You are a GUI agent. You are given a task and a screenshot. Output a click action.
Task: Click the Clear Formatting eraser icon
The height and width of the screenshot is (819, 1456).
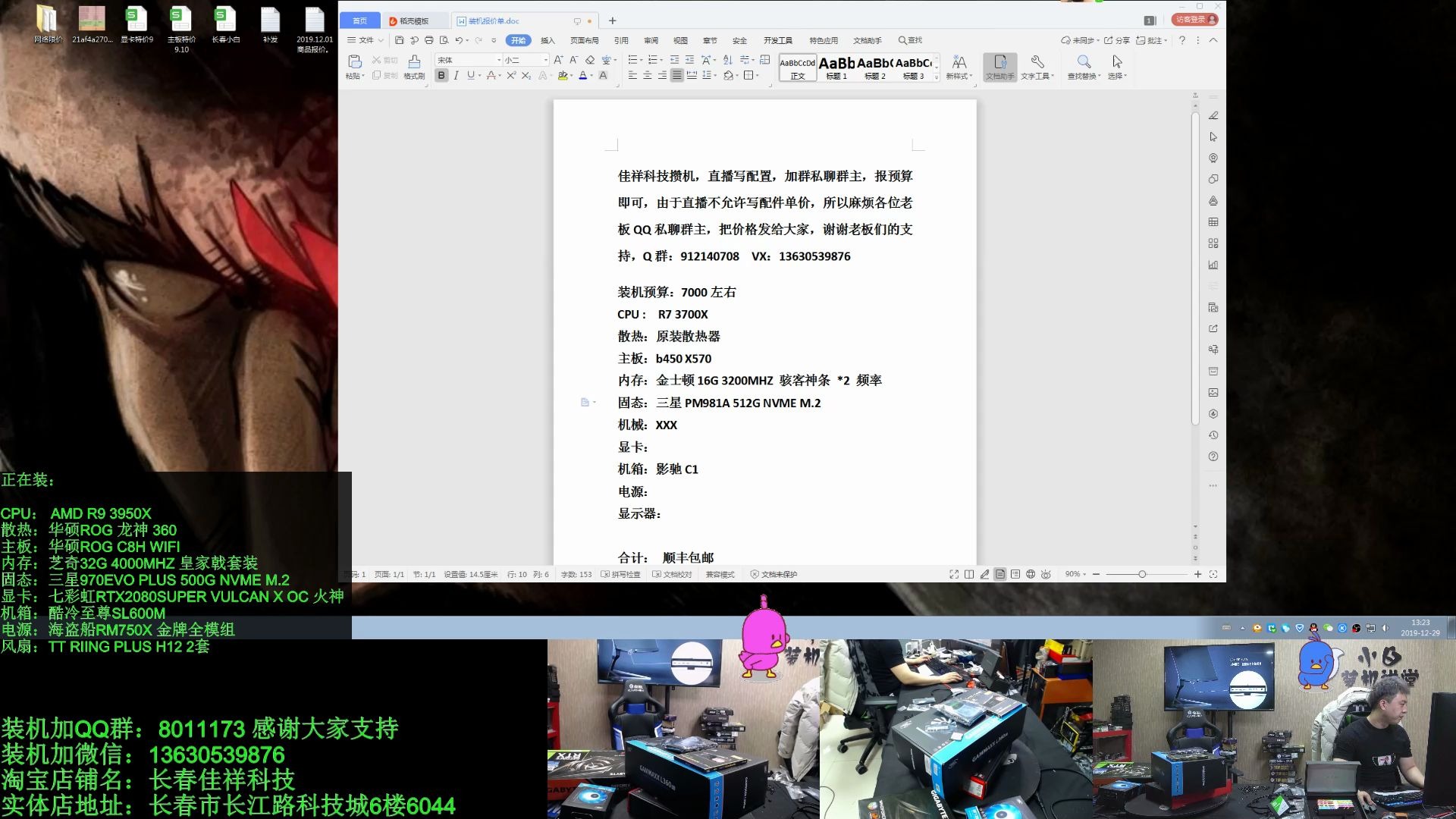tap(590, 60)
